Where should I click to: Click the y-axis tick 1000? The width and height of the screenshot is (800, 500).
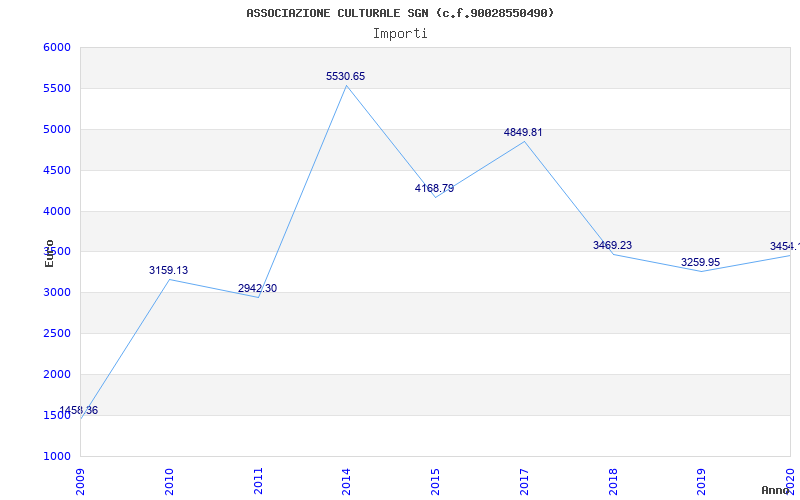pyautogui.click(x=57, y=456)
